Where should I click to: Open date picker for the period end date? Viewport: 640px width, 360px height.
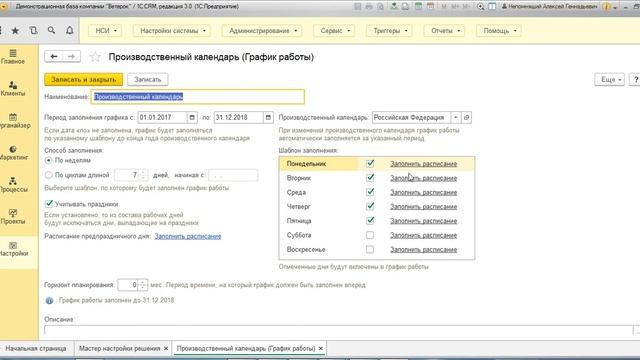coord(268,118)
